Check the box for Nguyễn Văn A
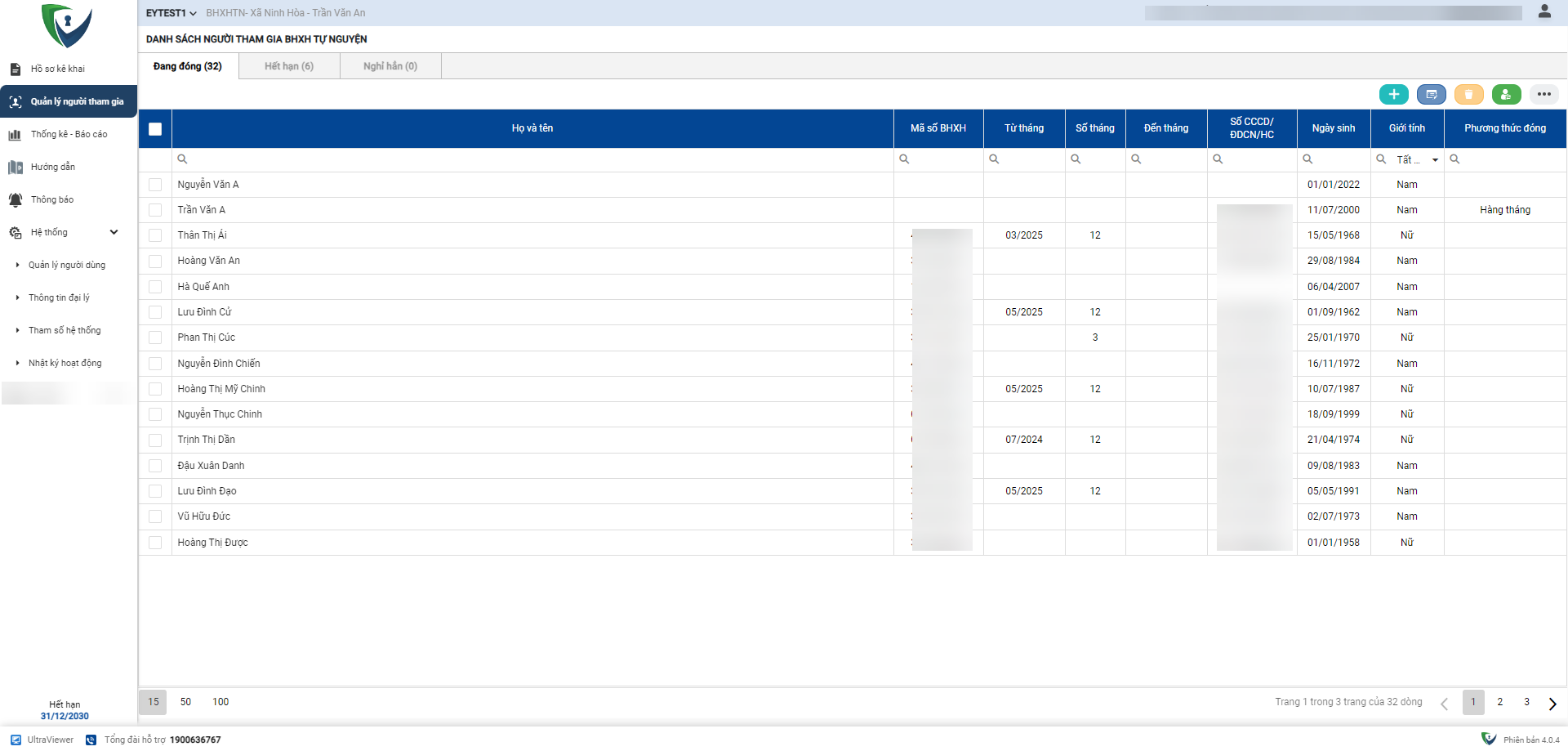 coord(155,185)
